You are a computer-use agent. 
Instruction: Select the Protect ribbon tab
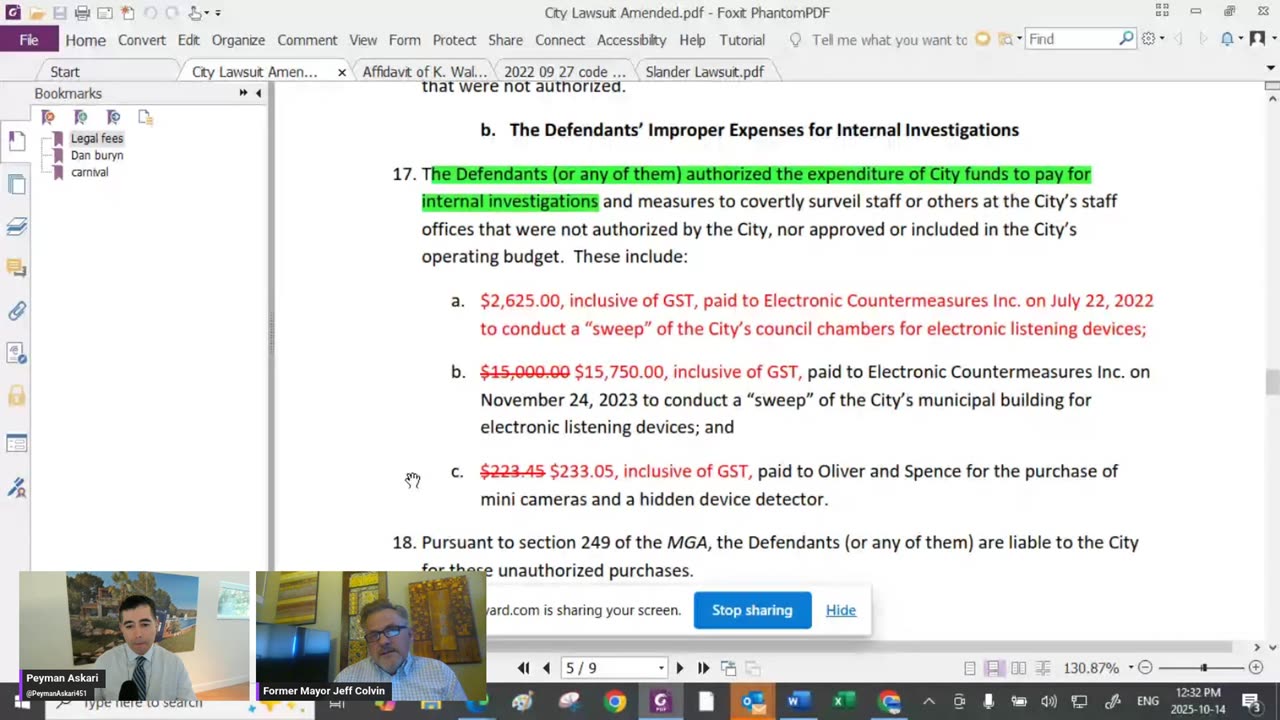pos(454,40)
